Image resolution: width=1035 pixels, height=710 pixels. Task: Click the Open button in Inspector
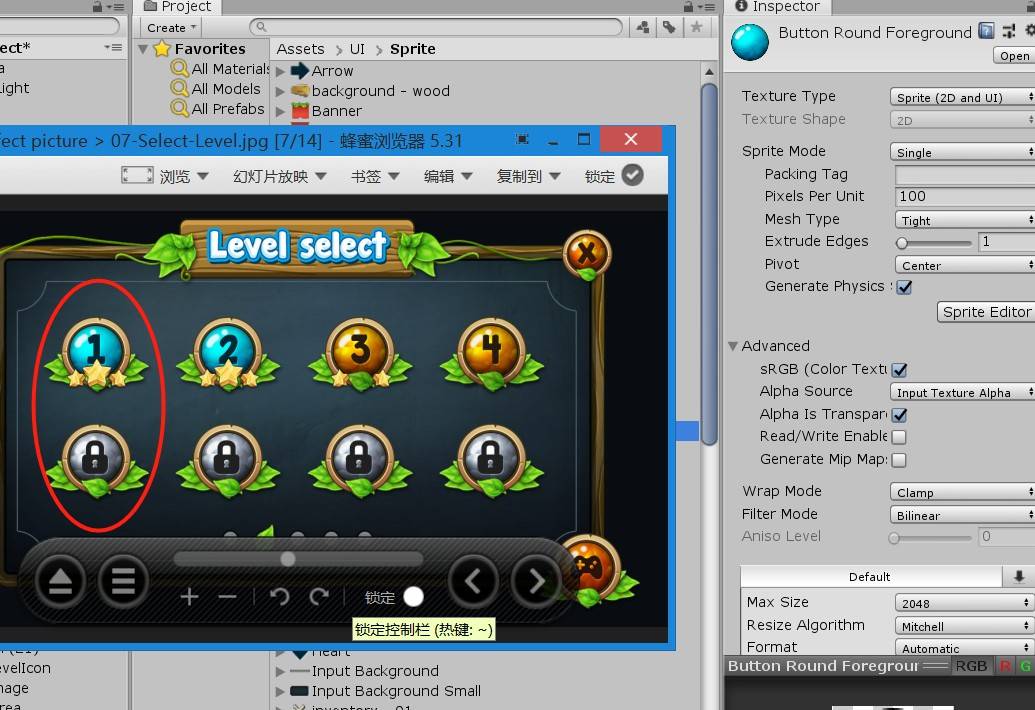click(x=1015, y=55)
